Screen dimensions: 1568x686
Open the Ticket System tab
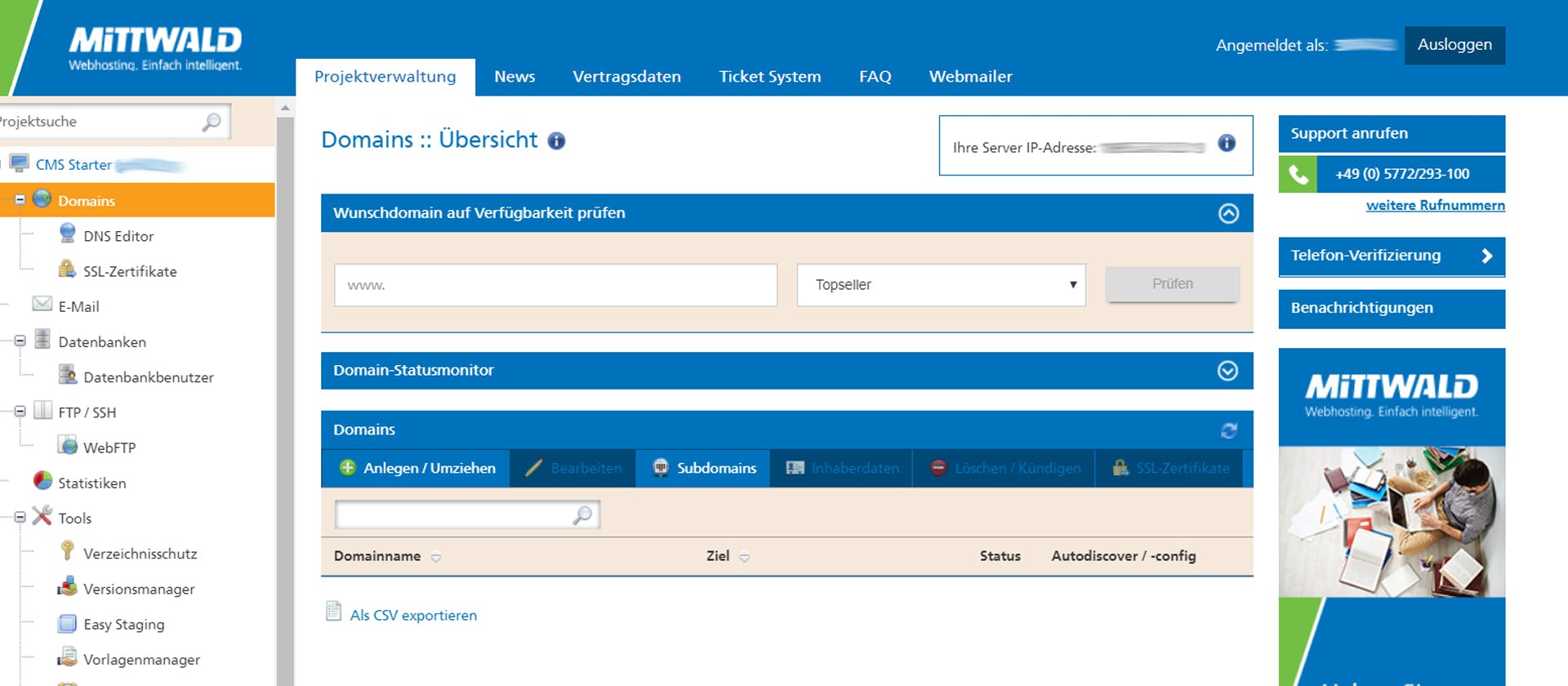point(769,77)
